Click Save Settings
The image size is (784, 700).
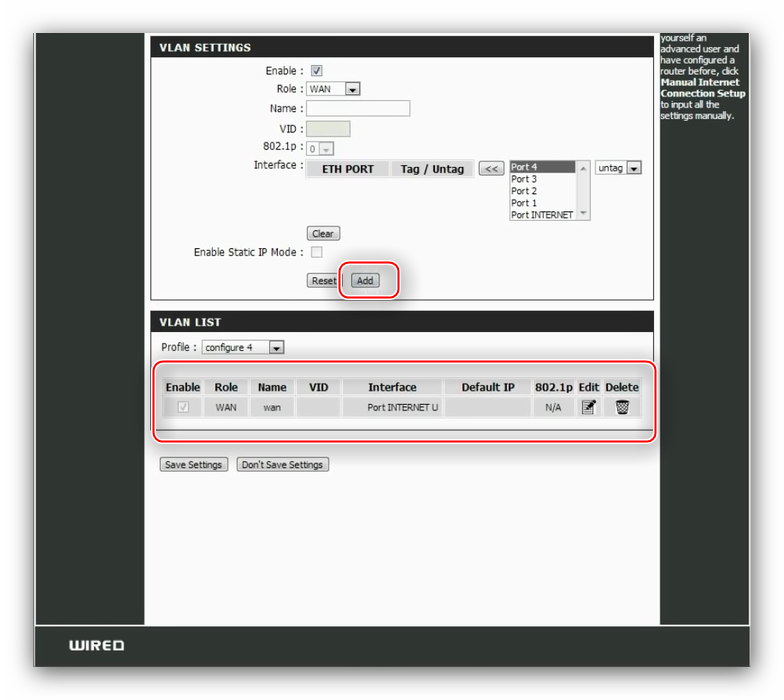click(194, 464)
